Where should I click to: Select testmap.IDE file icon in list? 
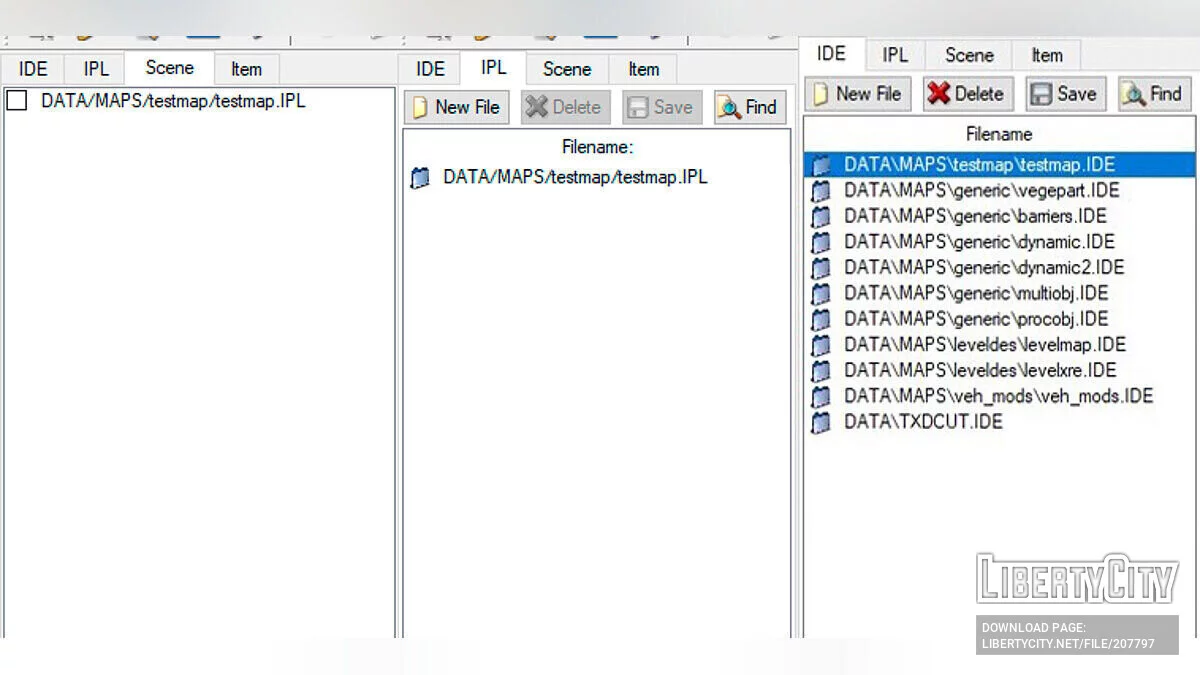pos(821,165)
